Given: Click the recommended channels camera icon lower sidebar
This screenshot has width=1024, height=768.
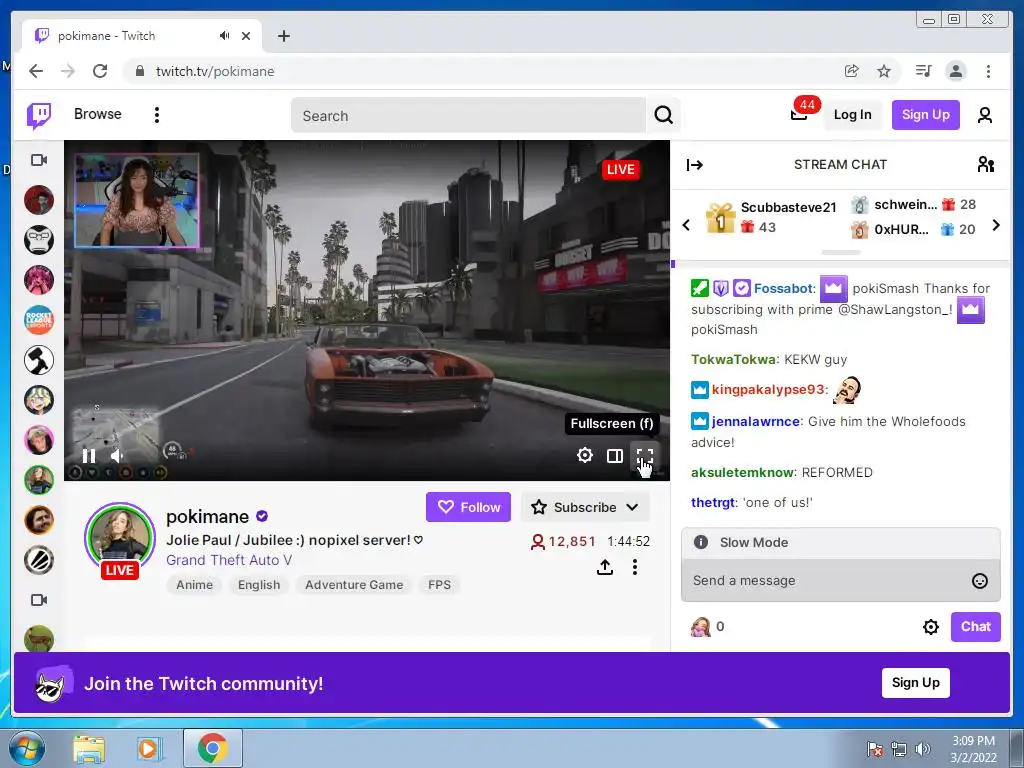Looking at the screenshot, I should (x=39, y=600).
